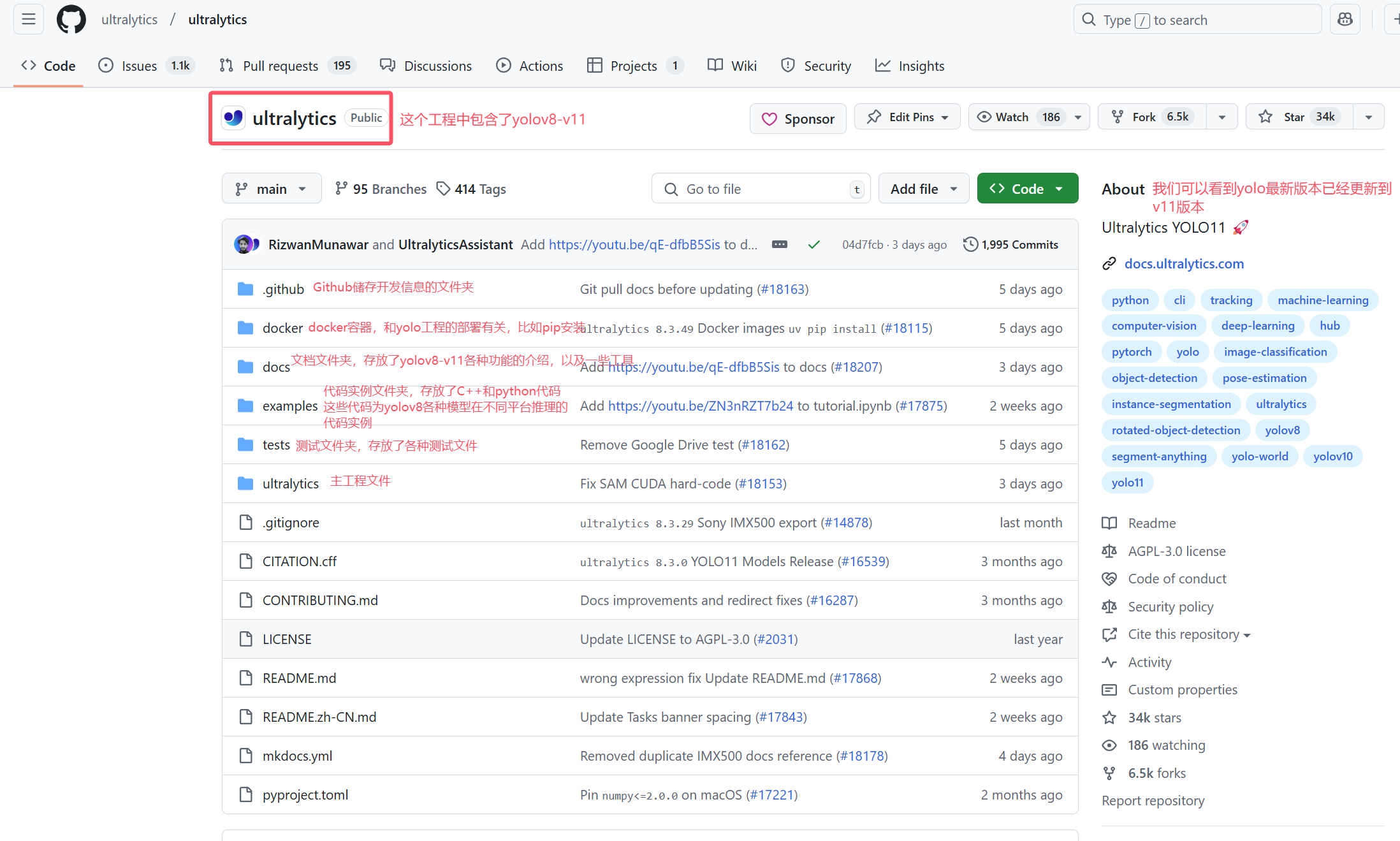Viewport: 1400px width, 841px height.
Task: Go to the Discussions tab
Action: 426,66
